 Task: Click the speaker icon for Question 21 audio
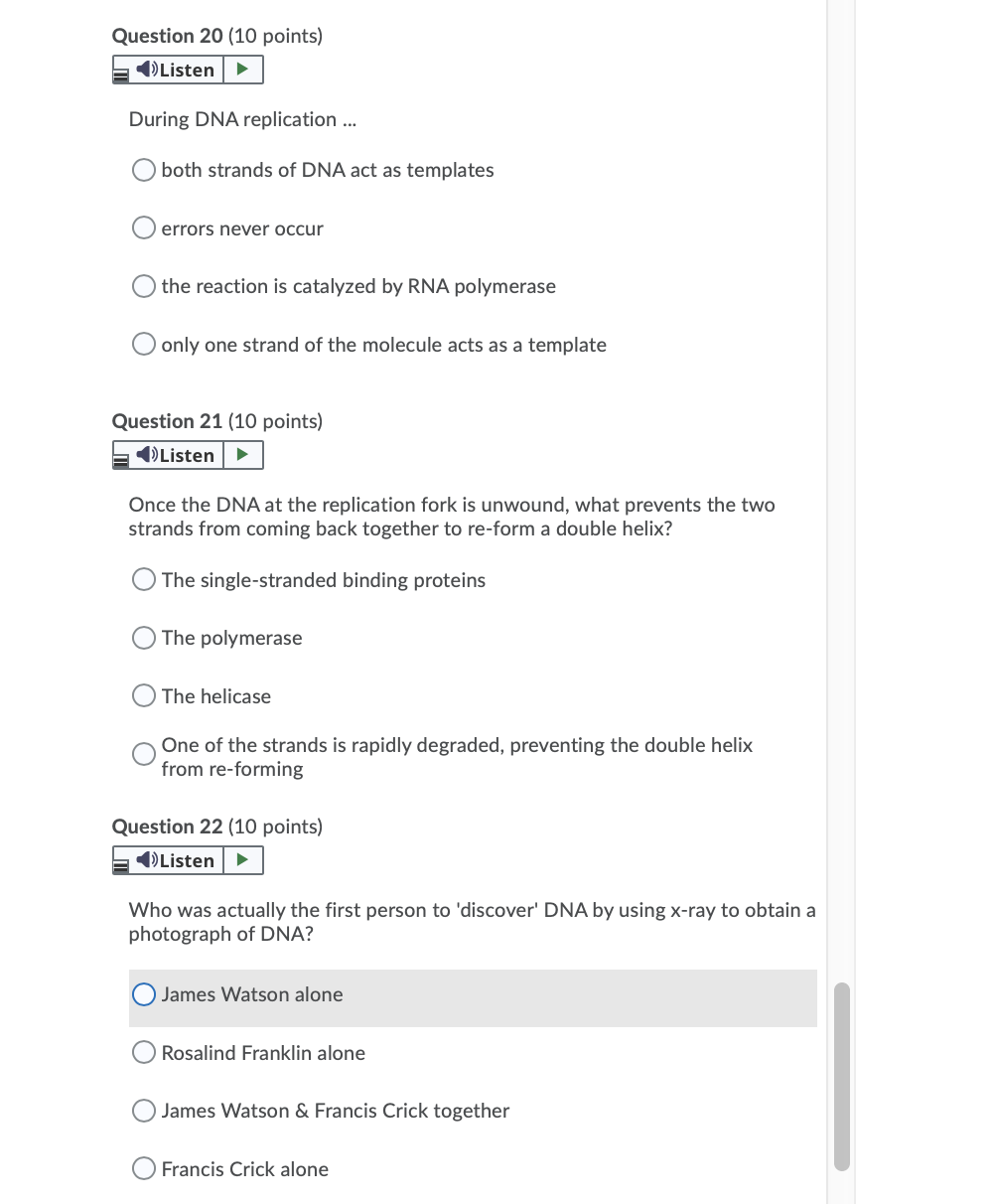(x=146, y=455)
